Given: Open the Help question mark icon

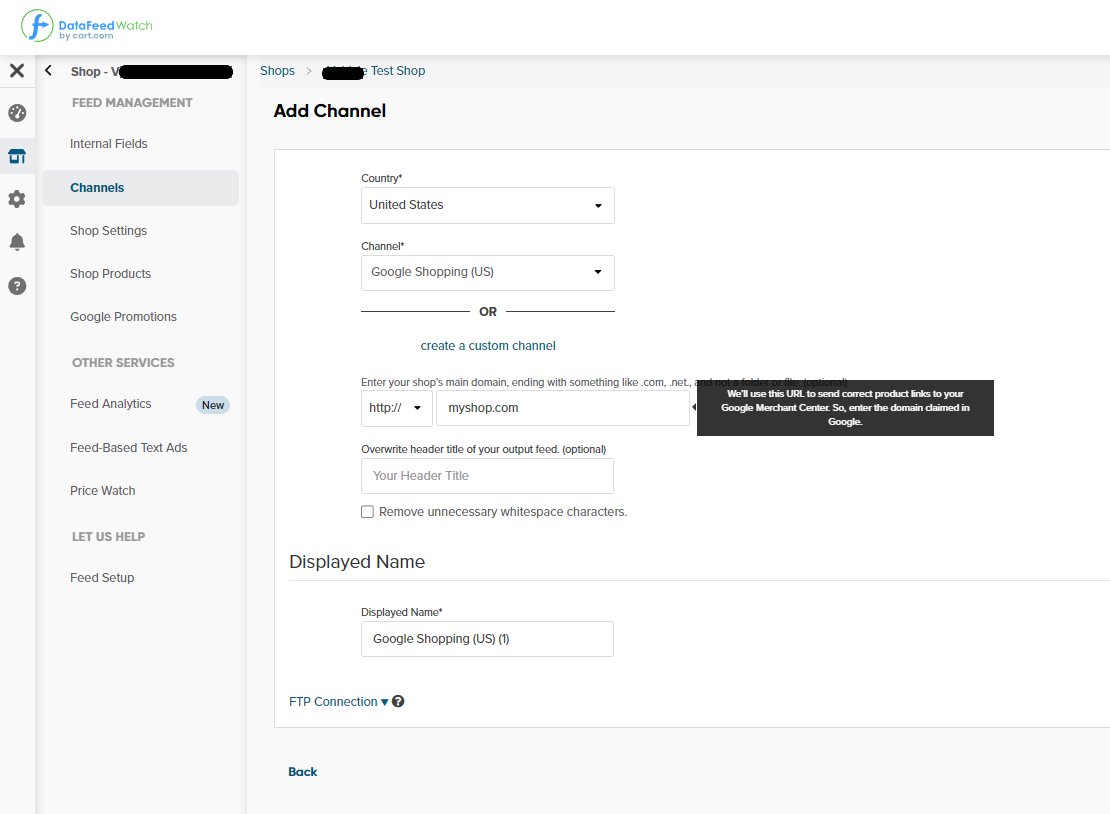Looking at the screenshot, I should (16, 285).
